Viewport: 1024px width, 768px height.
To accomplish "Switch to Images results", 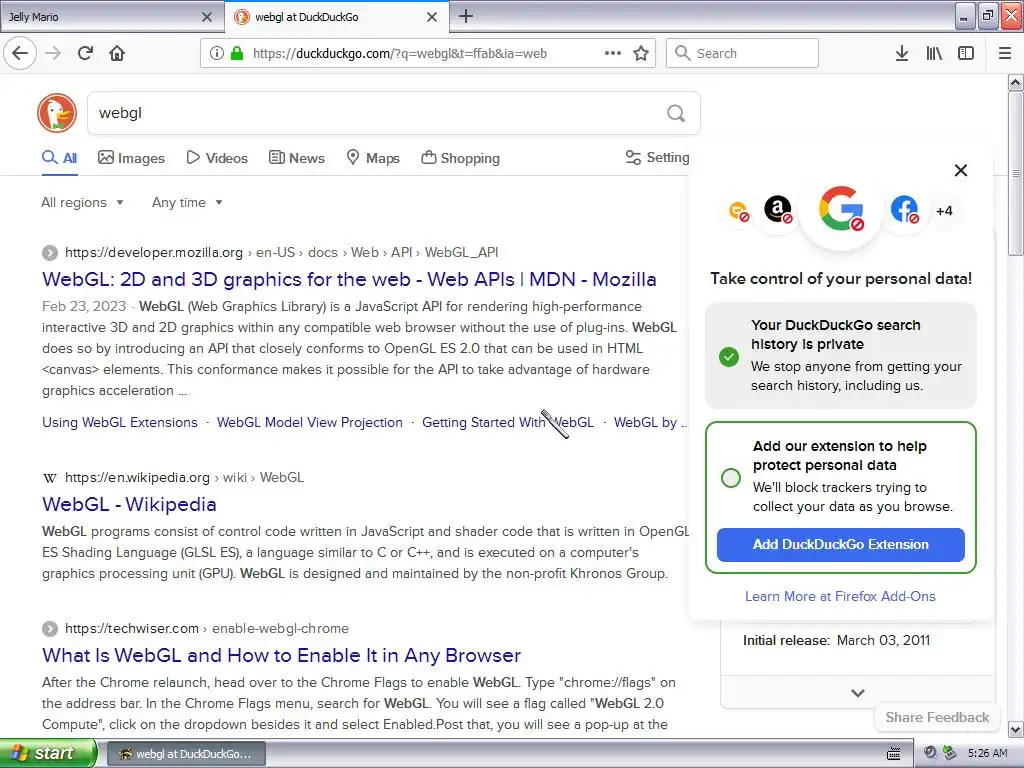I will (x=131, y=158).
